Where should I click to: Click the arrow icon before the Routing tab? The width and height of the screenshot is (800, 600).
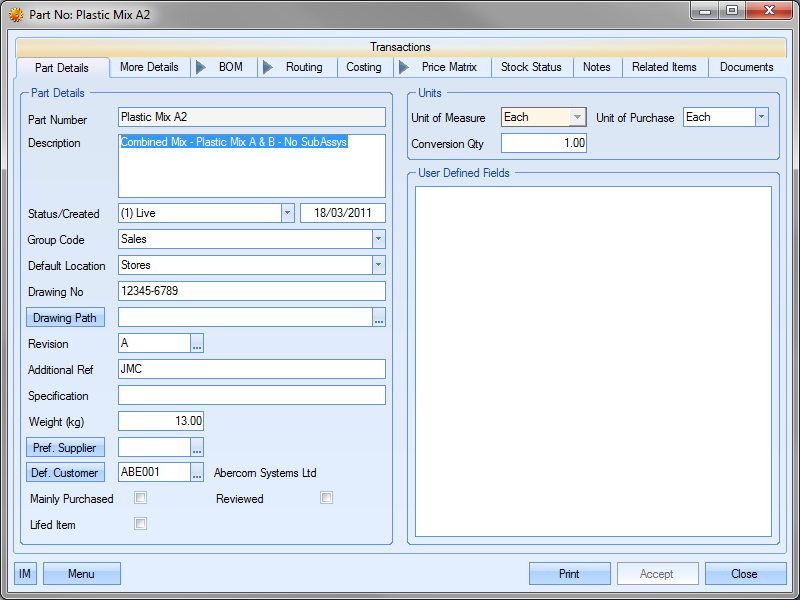267,67
